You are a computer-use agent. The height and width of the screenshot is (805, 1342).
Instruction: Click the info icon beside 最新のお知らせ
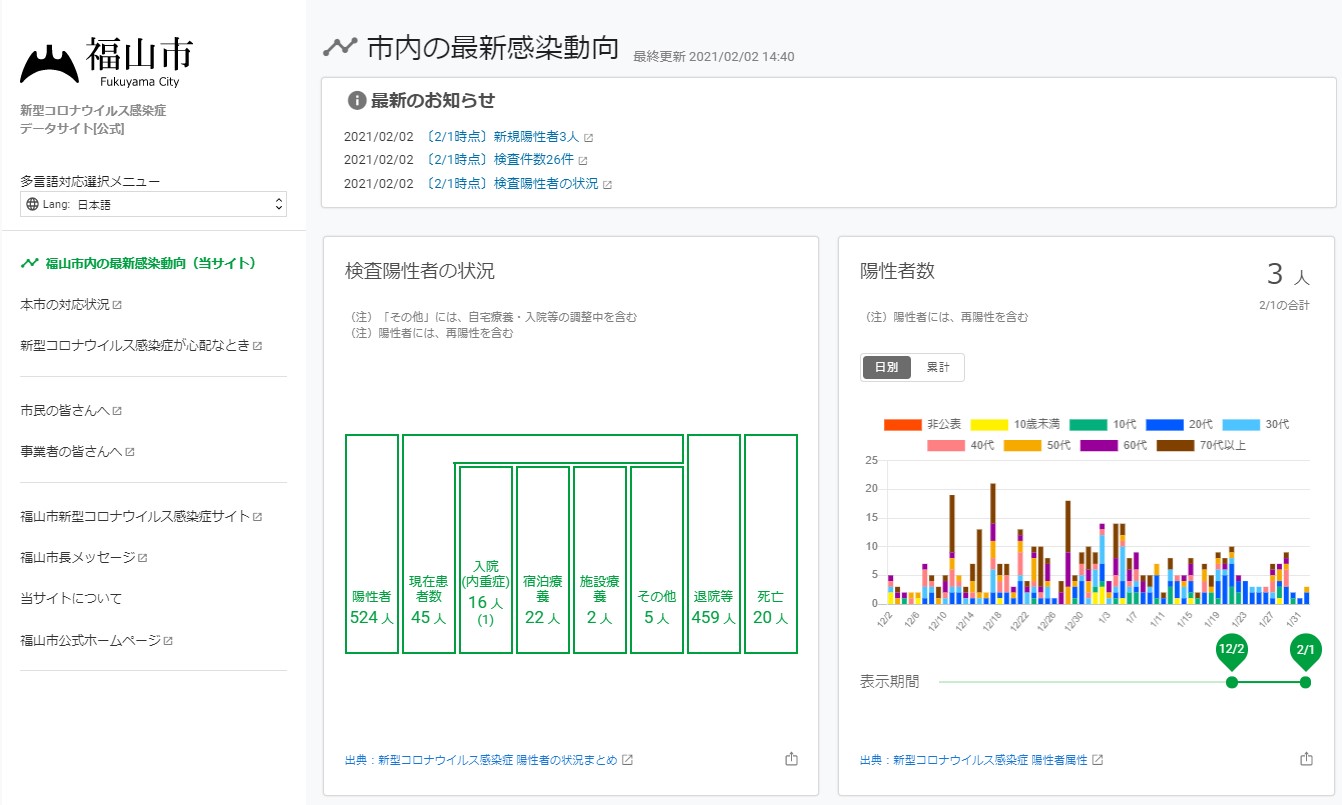point(356,100)
